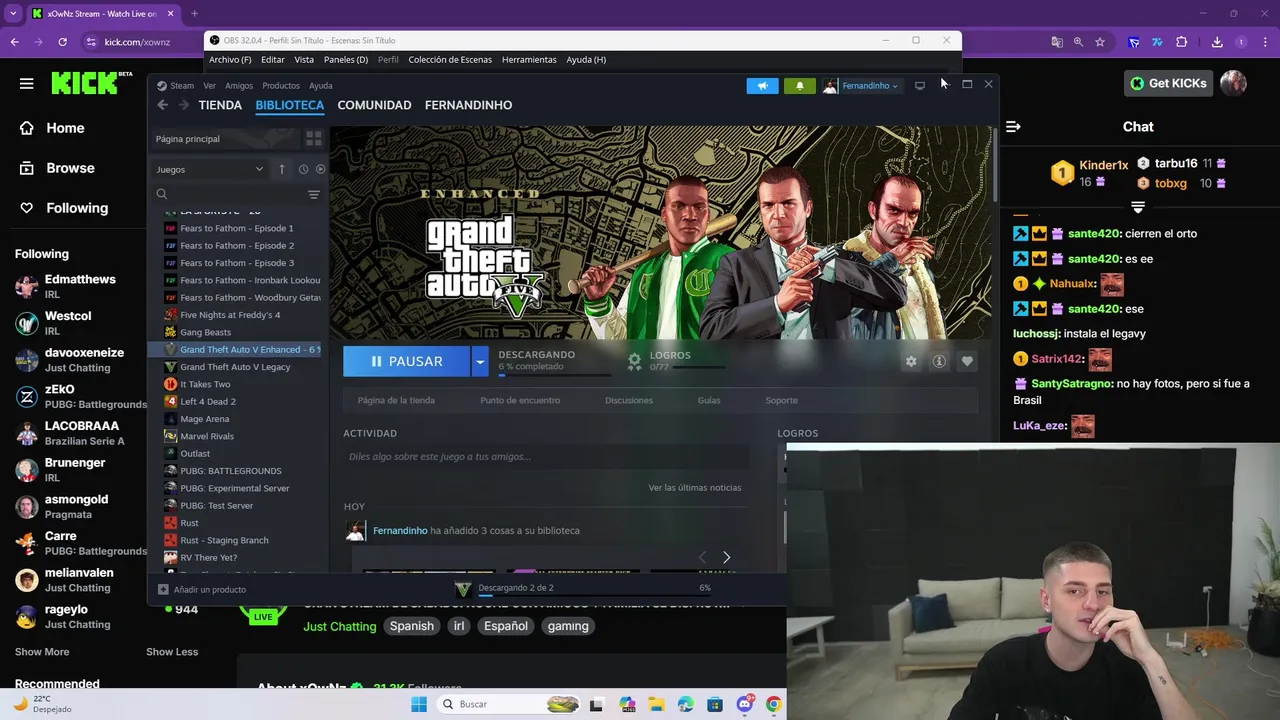Open advanced filters icon beside library search

tap(314, 194)
